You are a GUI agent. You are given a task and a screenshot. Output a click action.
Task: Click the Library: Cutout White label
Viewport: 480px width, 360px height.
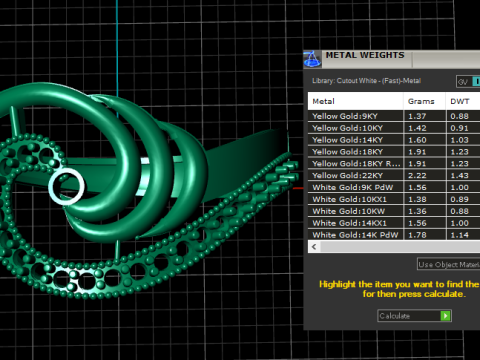(366, 81)
